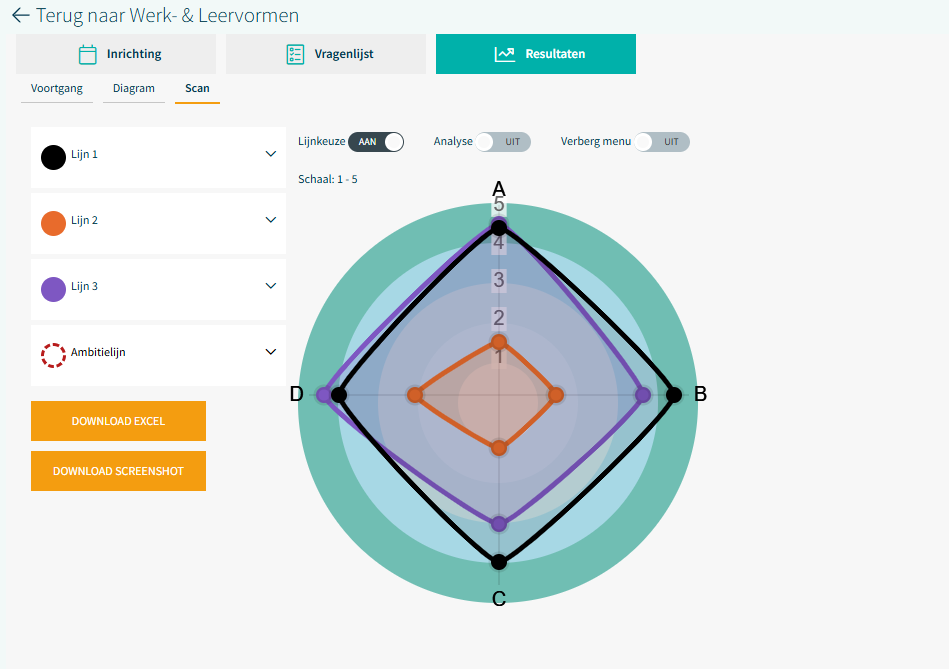Image resolution: width=949 pixels, height=669 pixels.
Task: Click the calendar icon on Inrichting
Action: coord(88,54)
